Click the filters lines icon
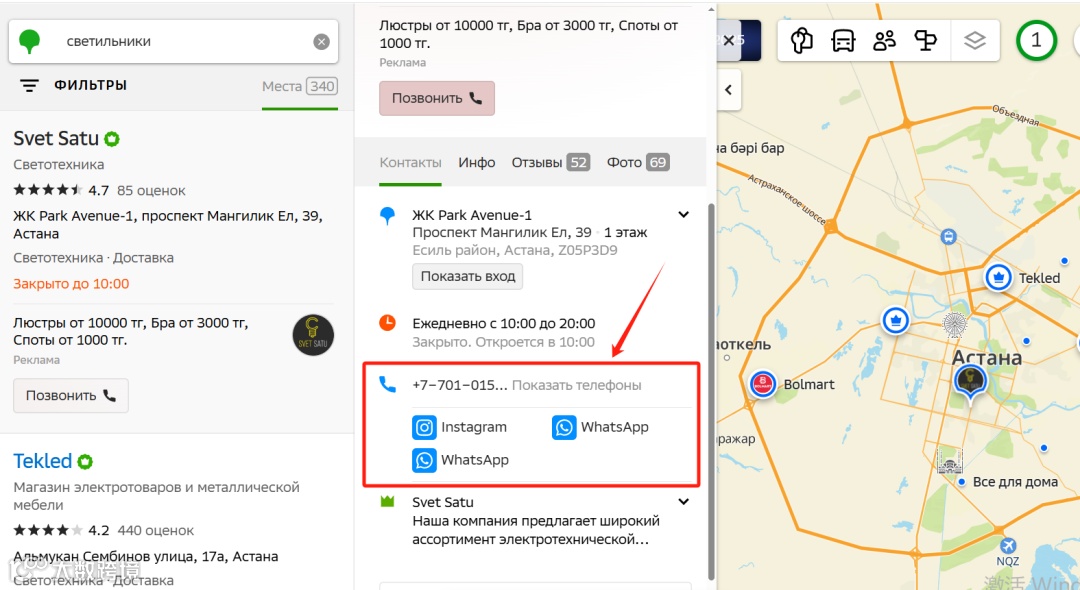Screen dimensions: 1080x590 29,85
